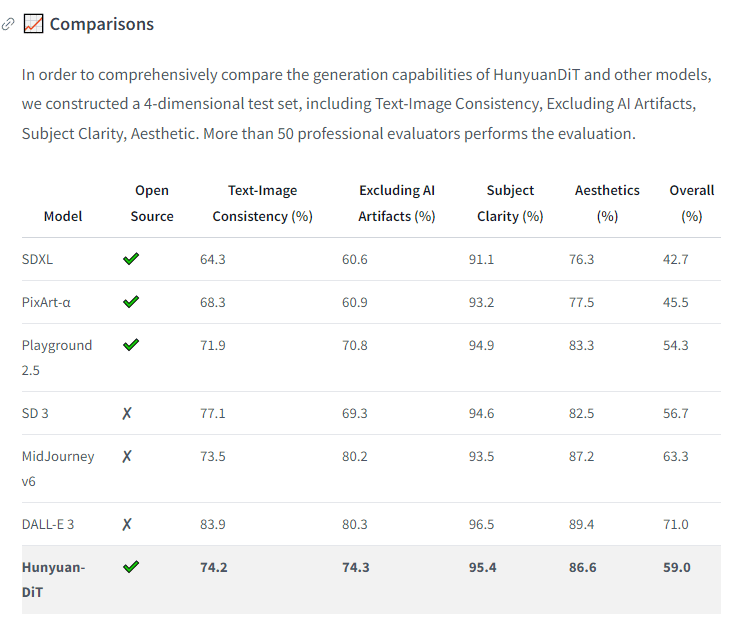The height and width of the screenshot is (621, 749).
Task: Click the X mark for MidJourney v6
Action: pos(127,456)
